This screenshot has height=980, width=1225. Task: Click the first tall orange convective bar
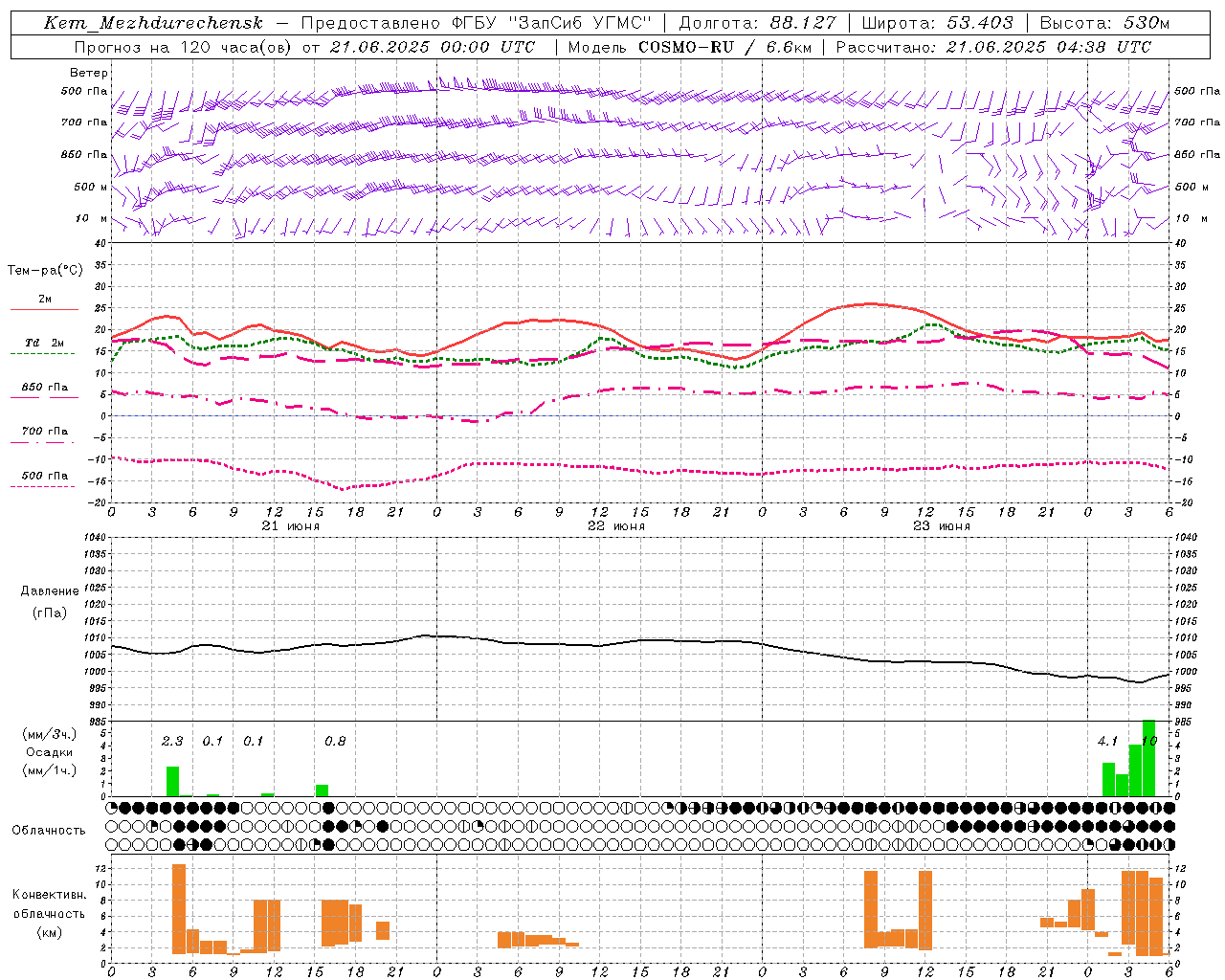(x=179, y=909)
